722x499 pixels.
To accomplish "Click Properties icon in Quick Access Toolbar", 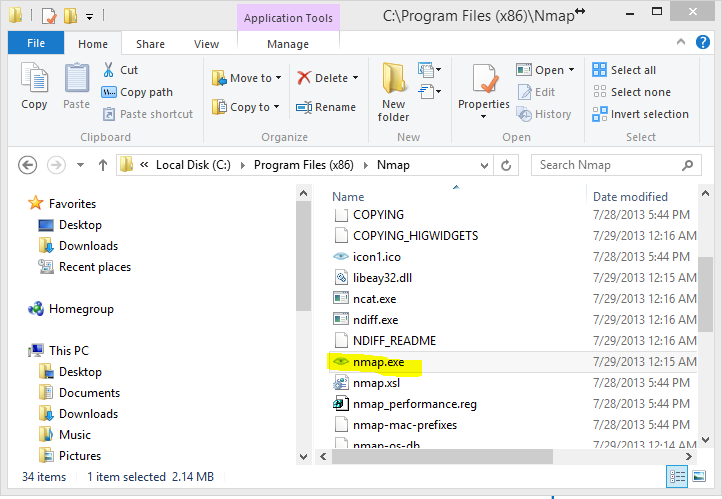I will 49,16.
